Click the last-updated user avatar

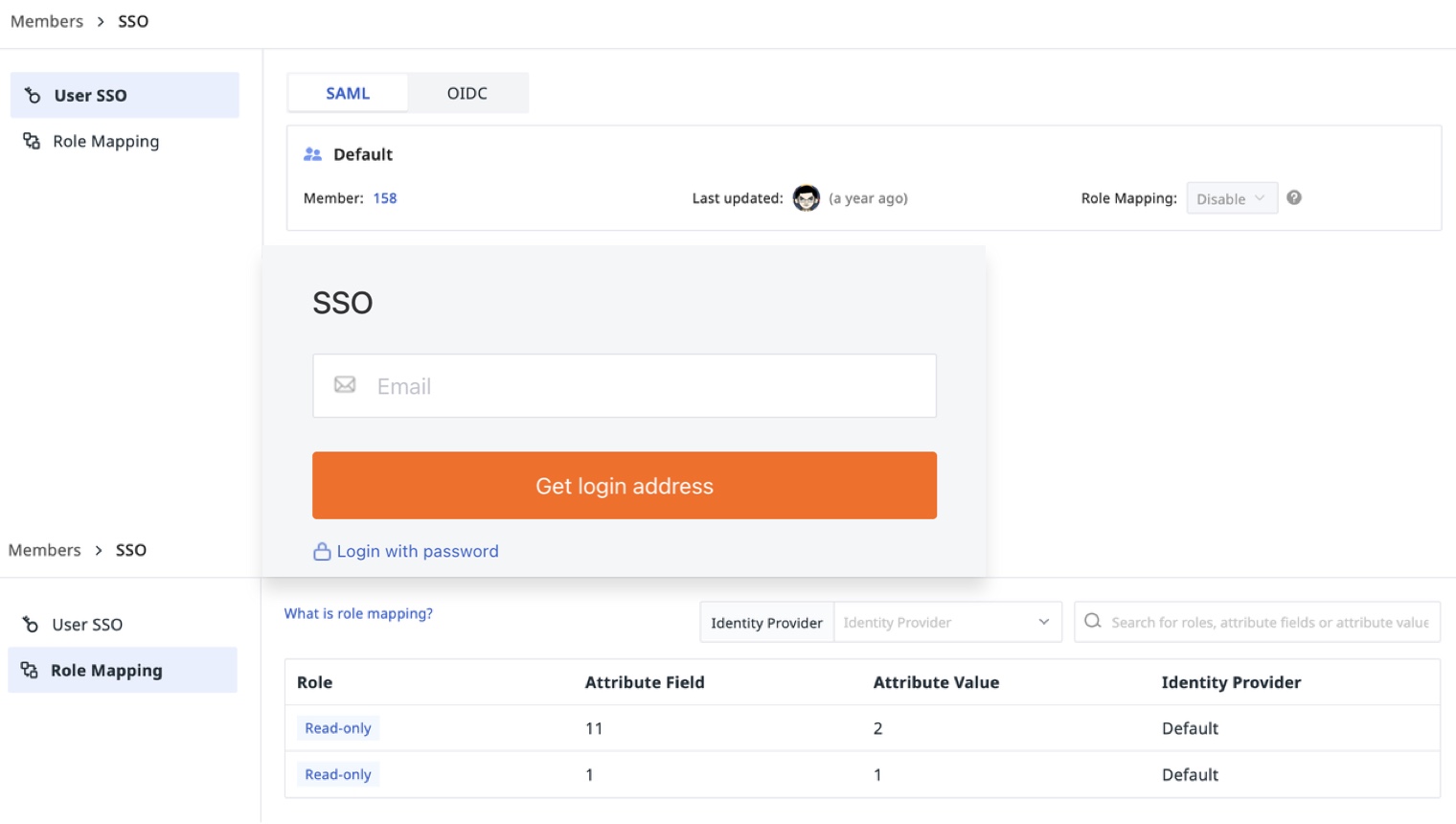(x=807, y=198)
